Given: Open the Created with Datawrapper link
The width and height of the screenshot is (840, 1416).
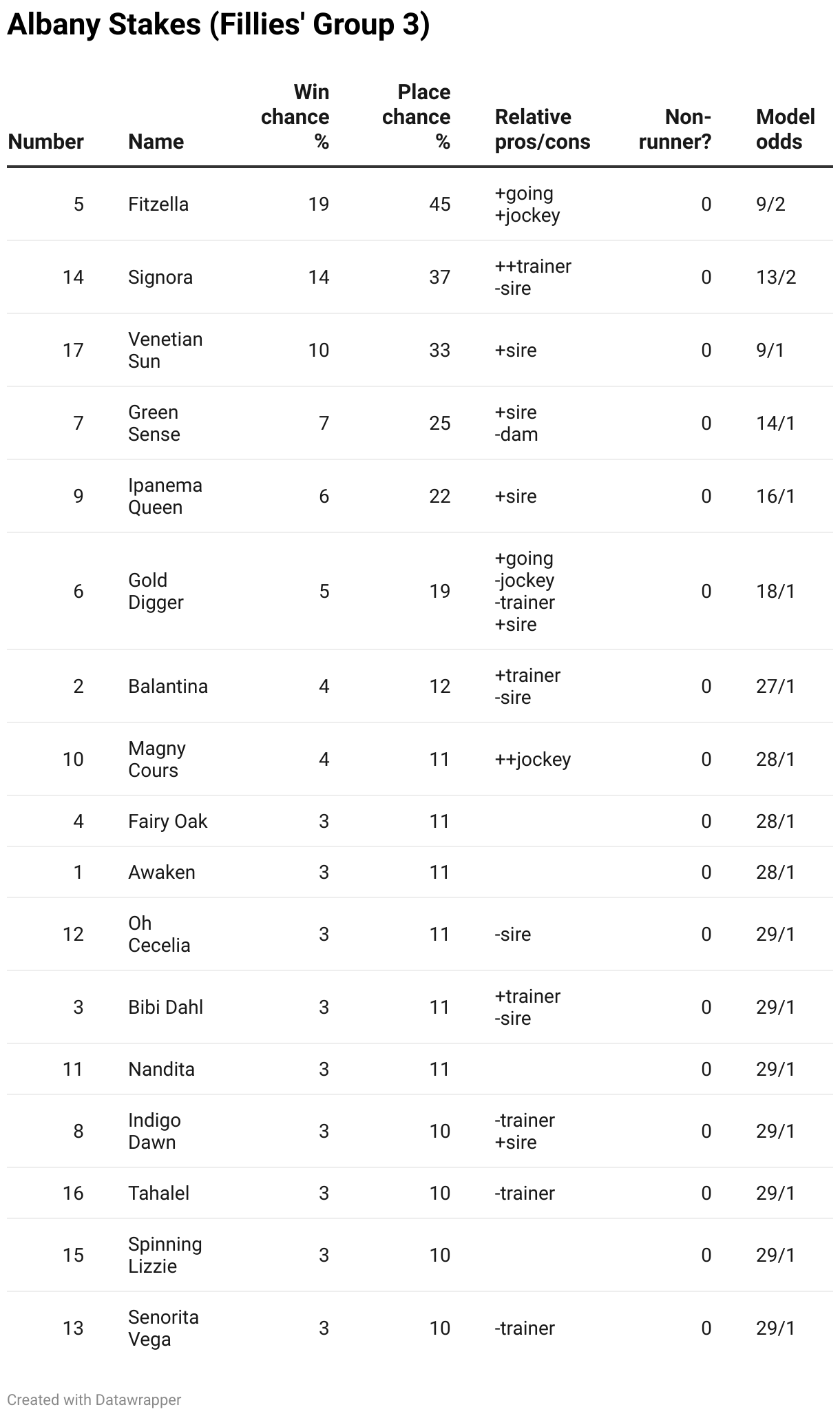Looking at the screenshot, I should tap(94, 1399).
